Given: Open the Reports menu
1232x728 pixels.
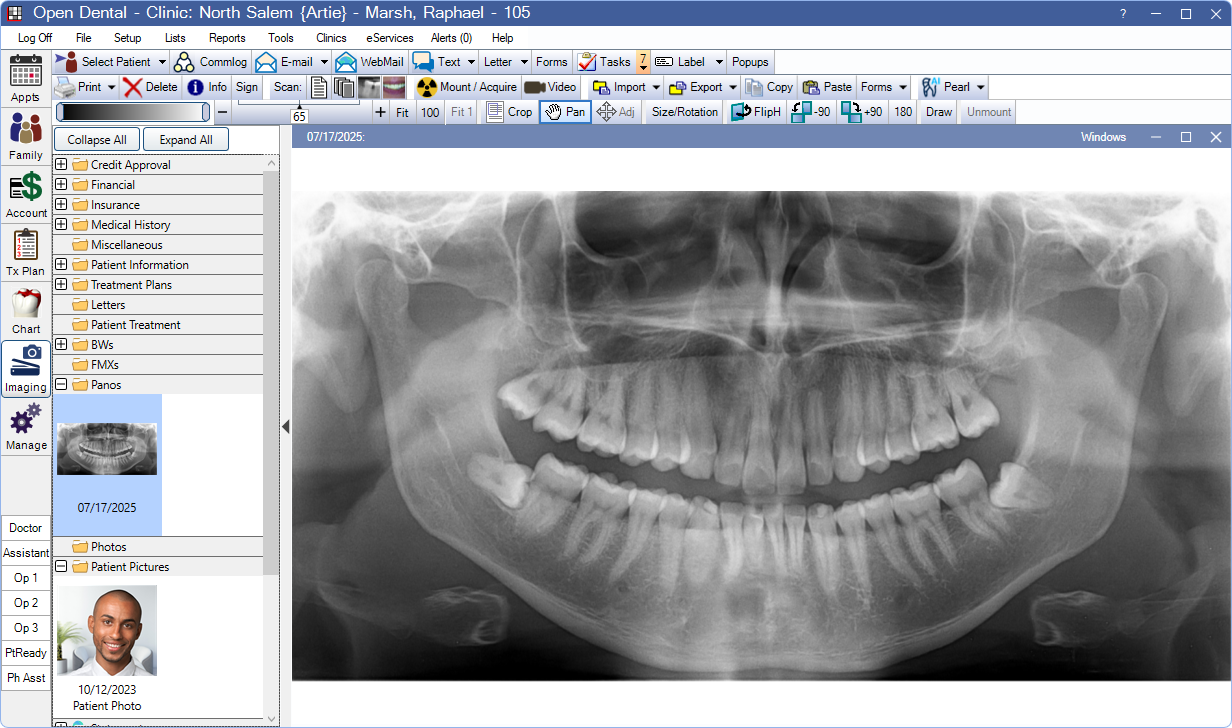Looking at the screenshot, I should click(227, 37).
